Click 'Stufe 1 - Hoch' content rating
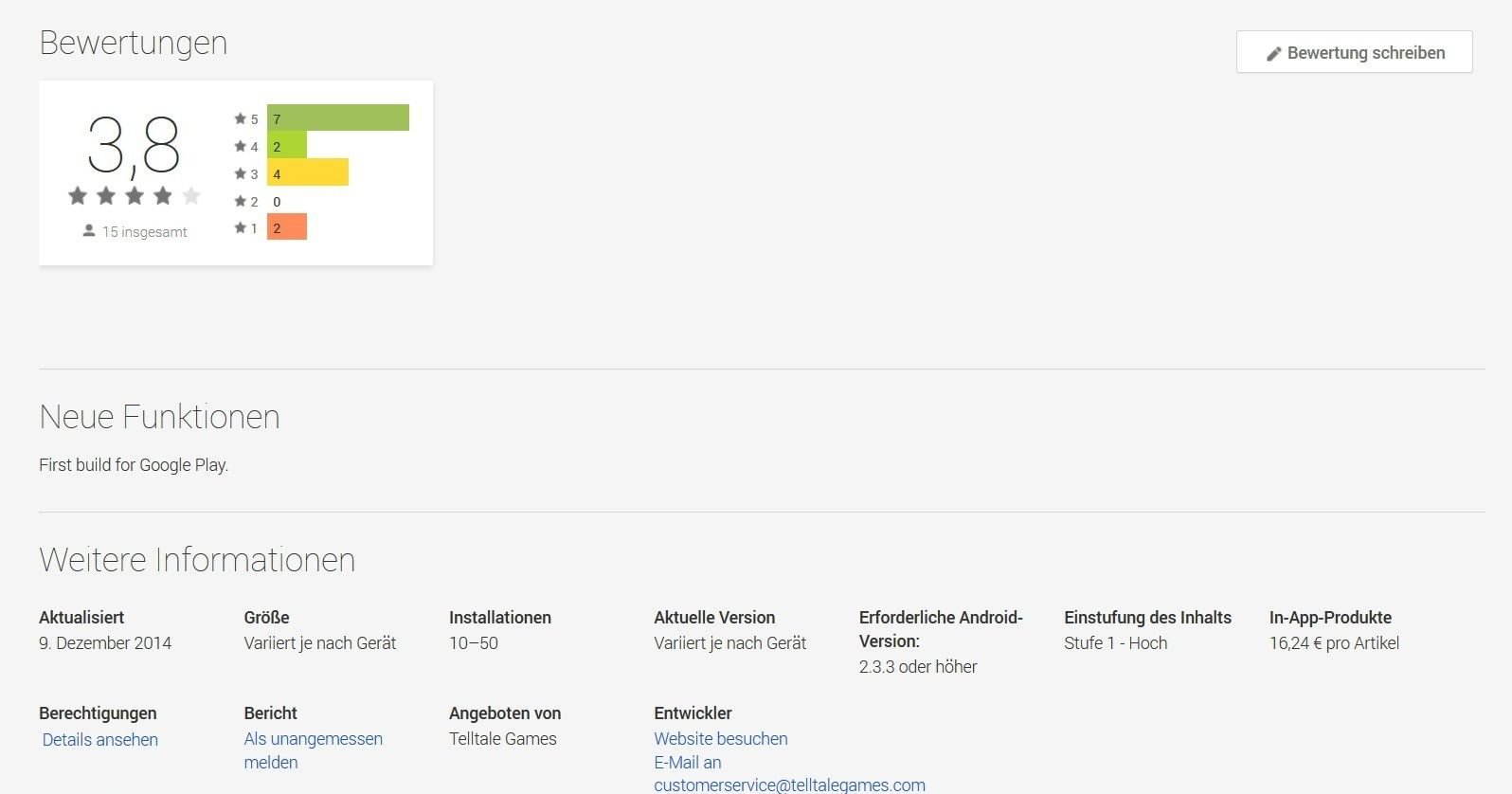The image size is (1512, 794). [1115, 643]
